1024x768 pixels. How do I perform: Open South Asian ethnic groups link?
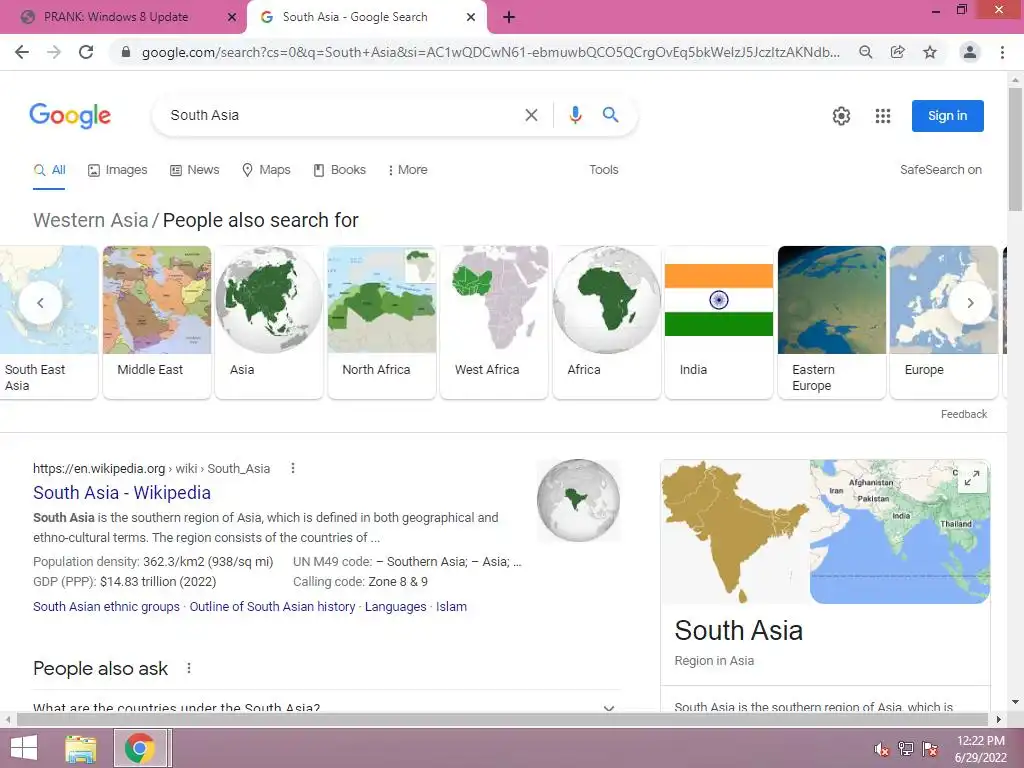click(x=106, y=607)
